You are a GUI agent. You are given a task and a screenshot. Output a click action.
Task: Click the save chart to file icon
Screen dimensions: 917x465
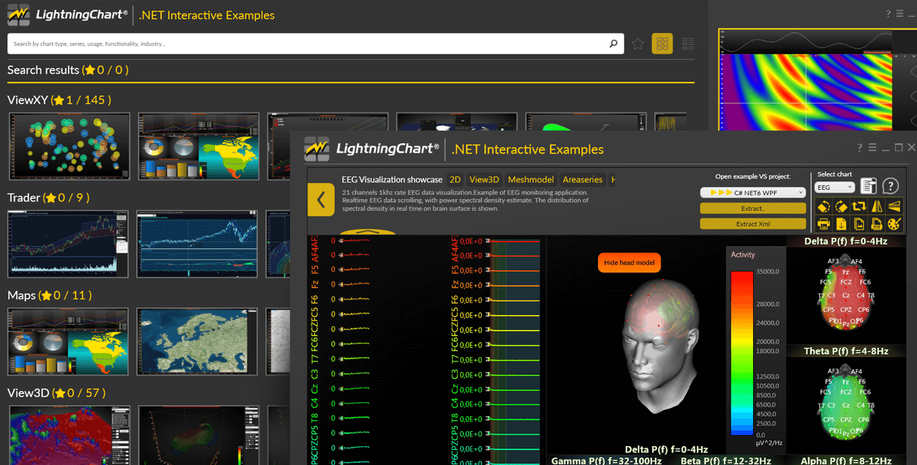tap(876, 224)
